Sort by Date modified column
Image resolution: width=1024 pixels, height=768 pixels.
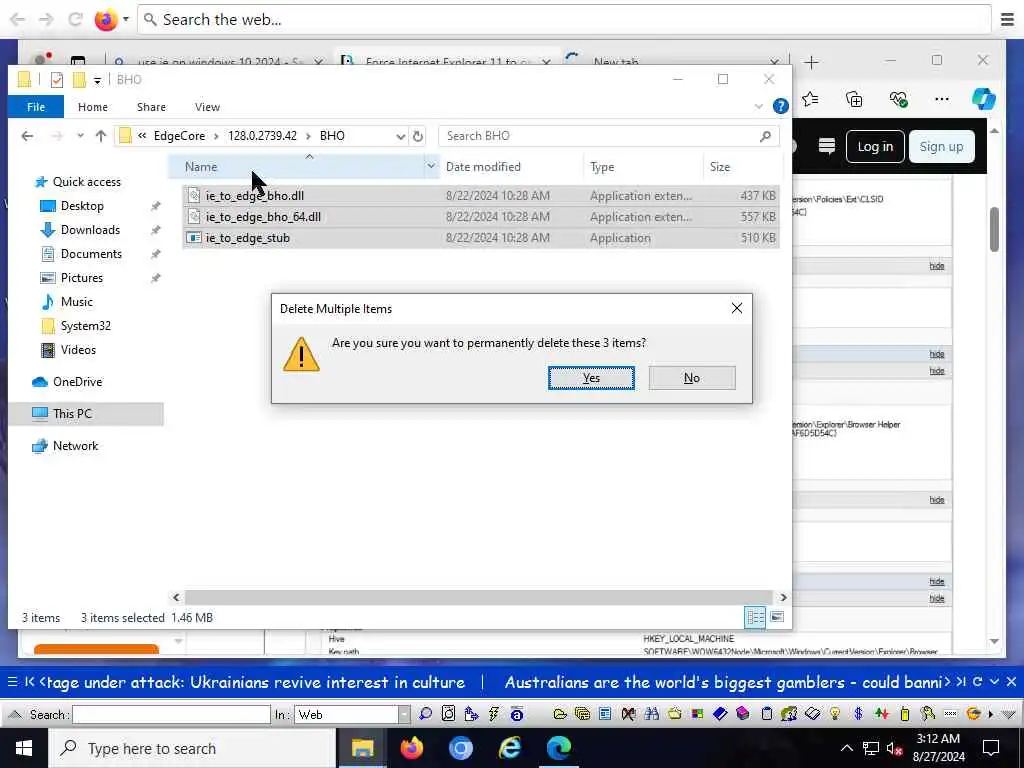(x=483, y=167)
